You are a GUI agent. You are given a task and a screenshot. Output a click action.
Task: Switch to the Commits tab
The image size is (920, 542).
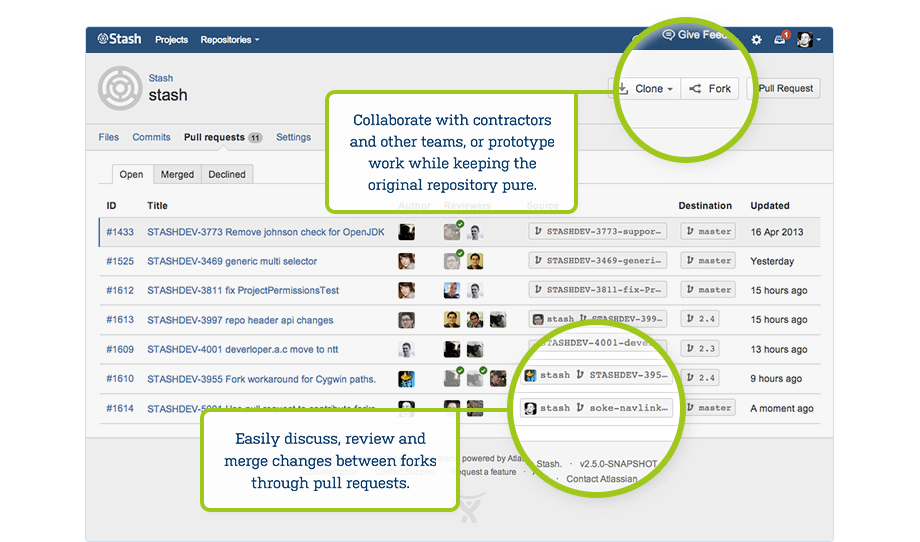(x=151, y=137)
